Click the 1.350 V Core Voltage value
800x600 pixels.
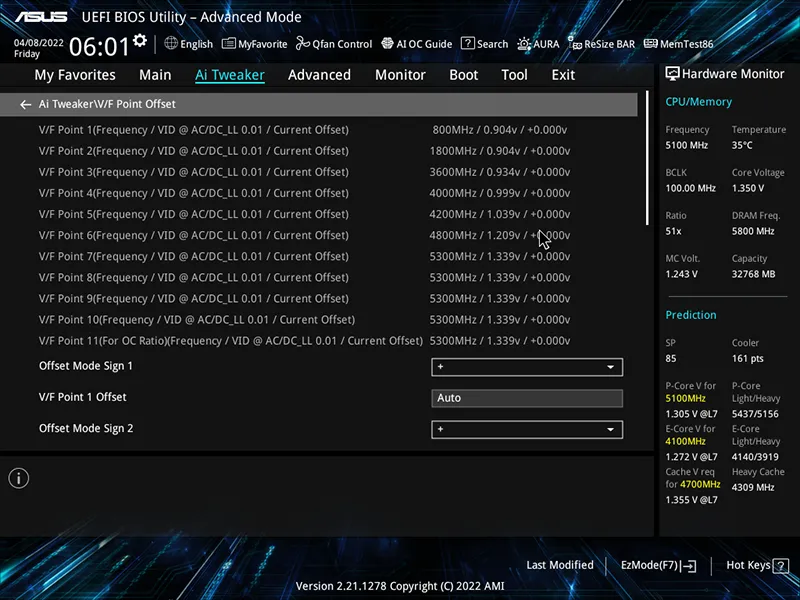748,188
